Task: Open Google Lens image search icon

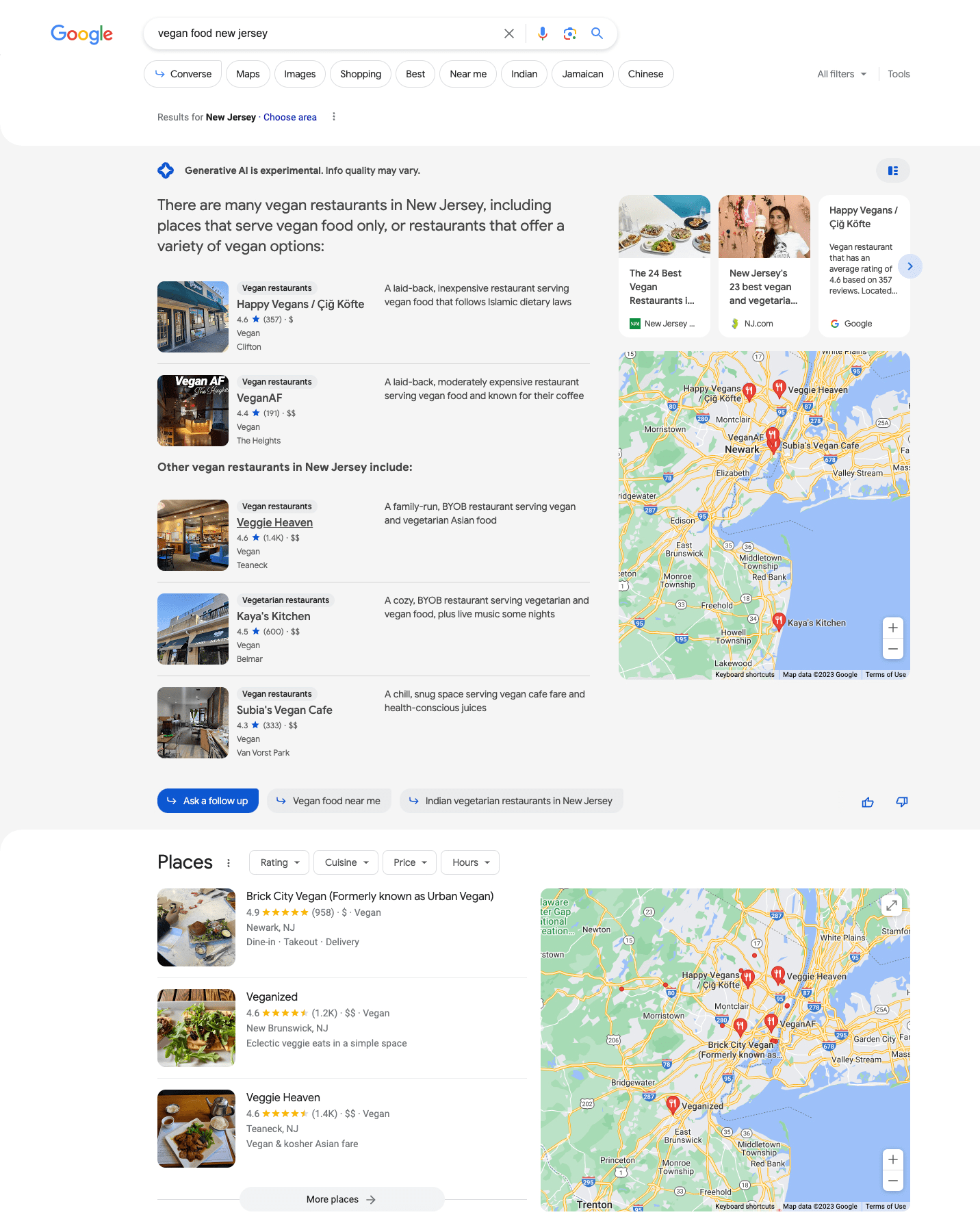Action: tap(570, 34)
